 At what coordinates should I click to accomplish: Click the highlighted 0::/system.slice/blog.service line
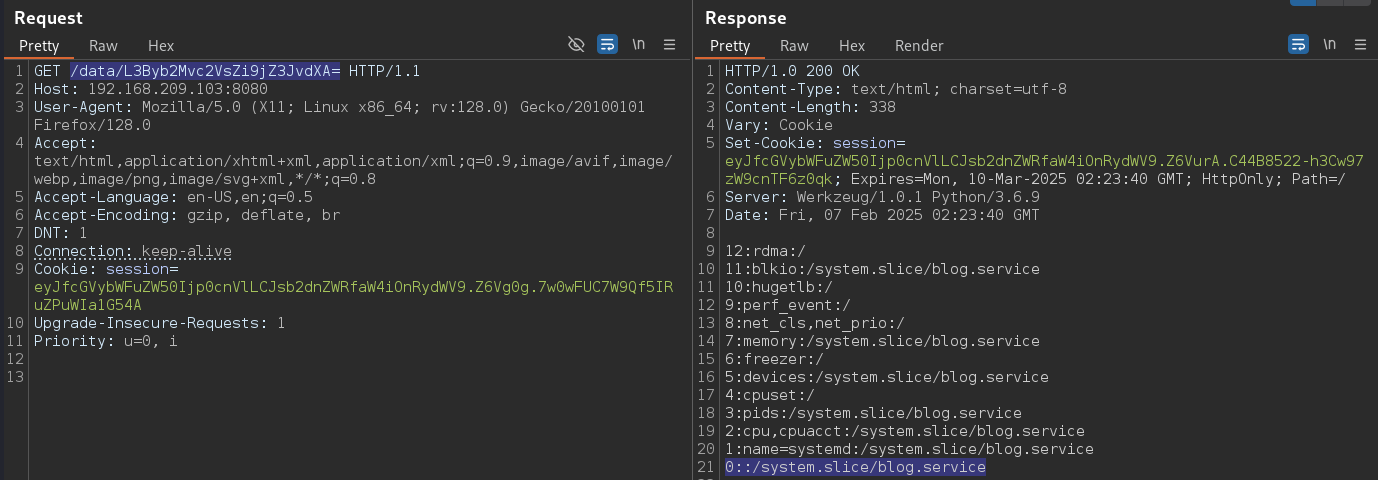855,467
